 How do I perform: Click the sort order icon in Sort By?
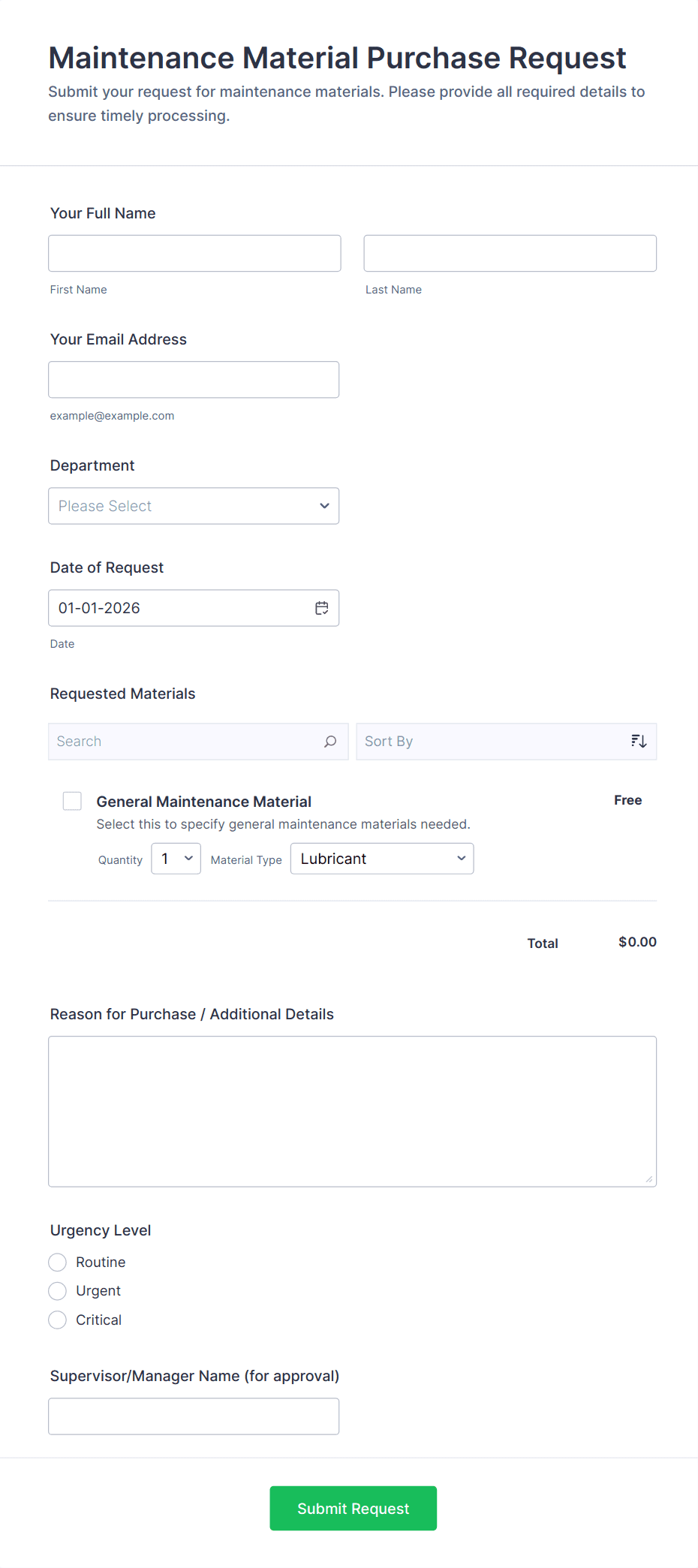coord(638,742)
